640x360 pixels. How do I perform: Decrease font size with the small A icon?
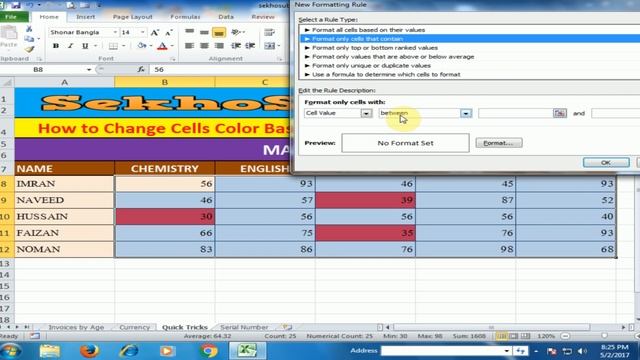click(x=169, y=32)
